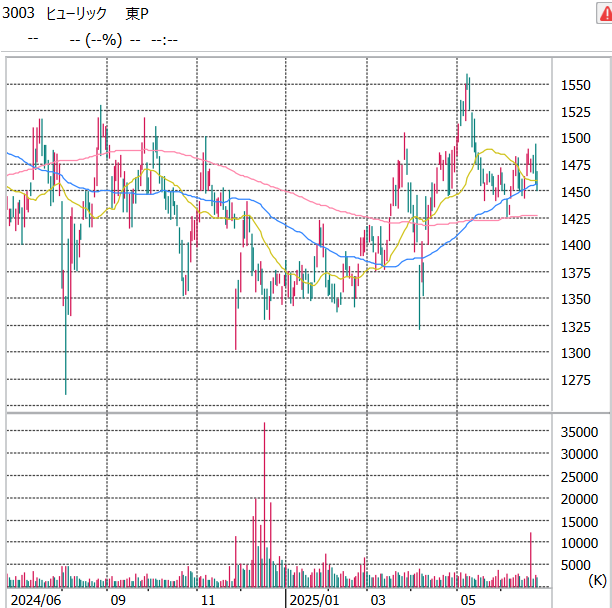
Task: Click price axis label 1500
Action: pyautogui.click(x=576, y=138)
